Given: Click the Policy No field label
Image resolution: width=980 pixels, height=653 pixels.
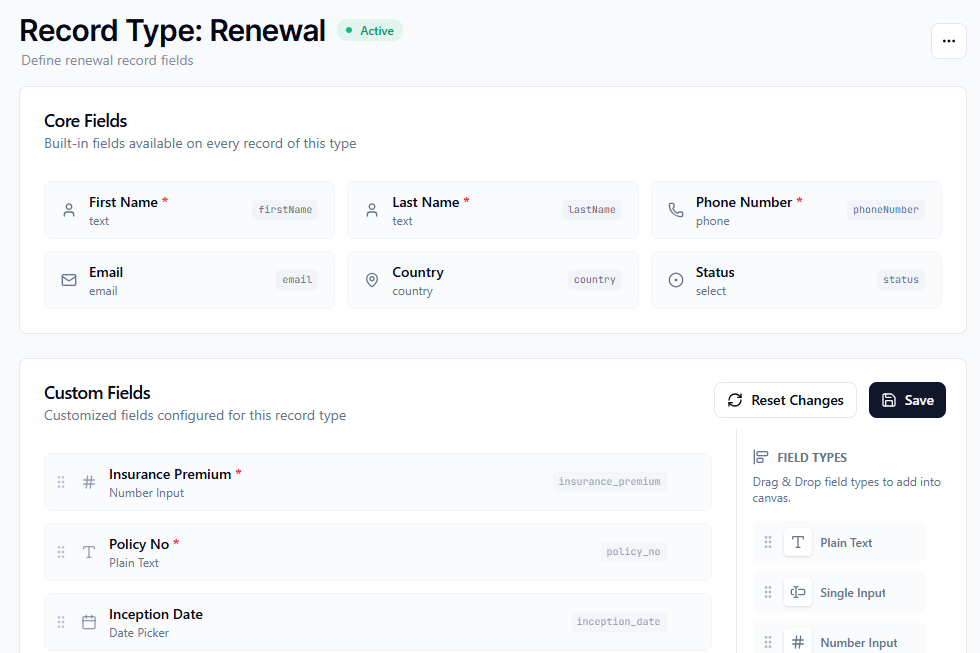Looking at the screenshot, I should (x=139, y=544).
